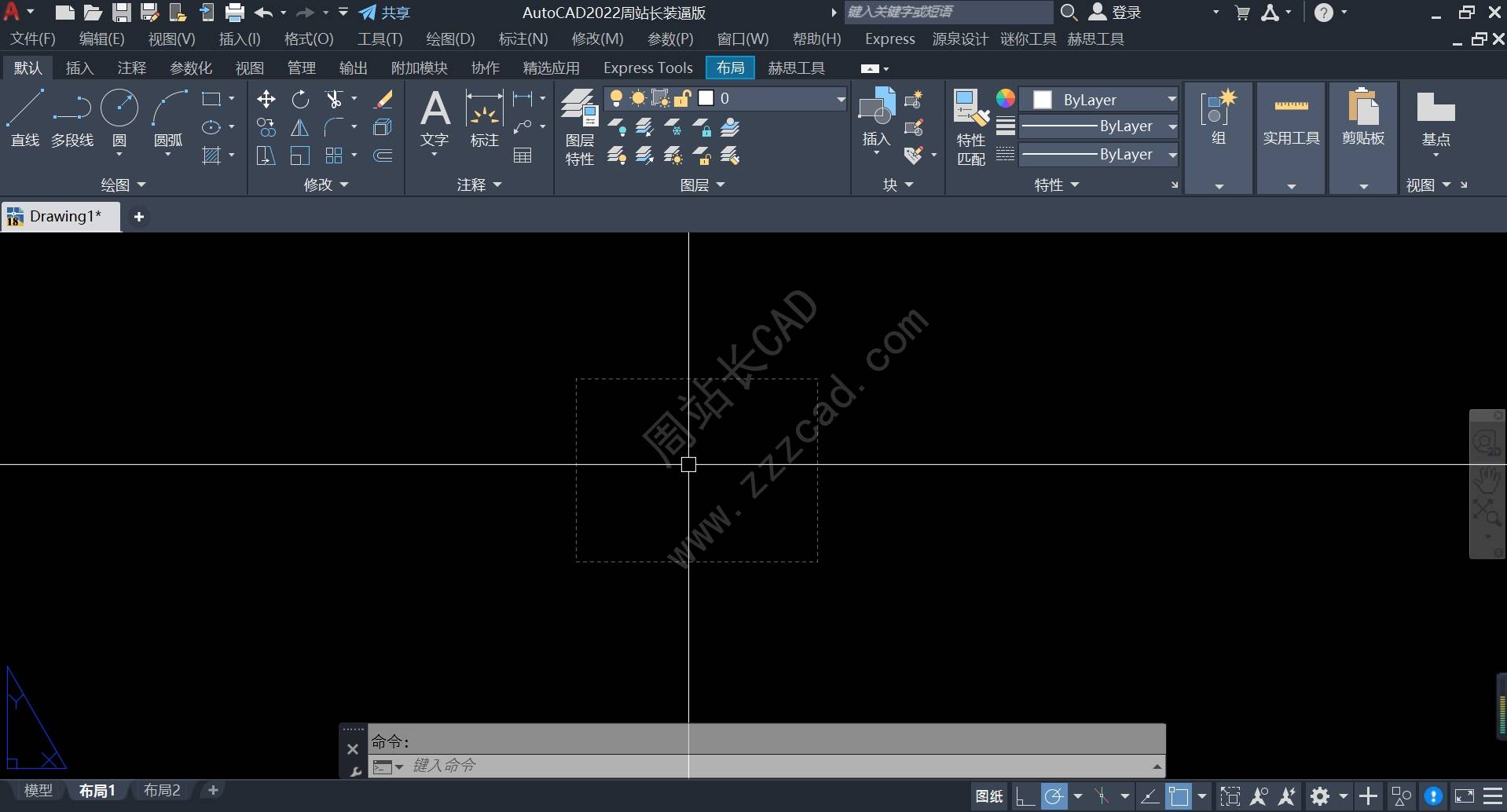This screenshot has height=812, width=1507.
Task: Toggle polar tracking in status bar
Action: click(x=1054, y=796)
